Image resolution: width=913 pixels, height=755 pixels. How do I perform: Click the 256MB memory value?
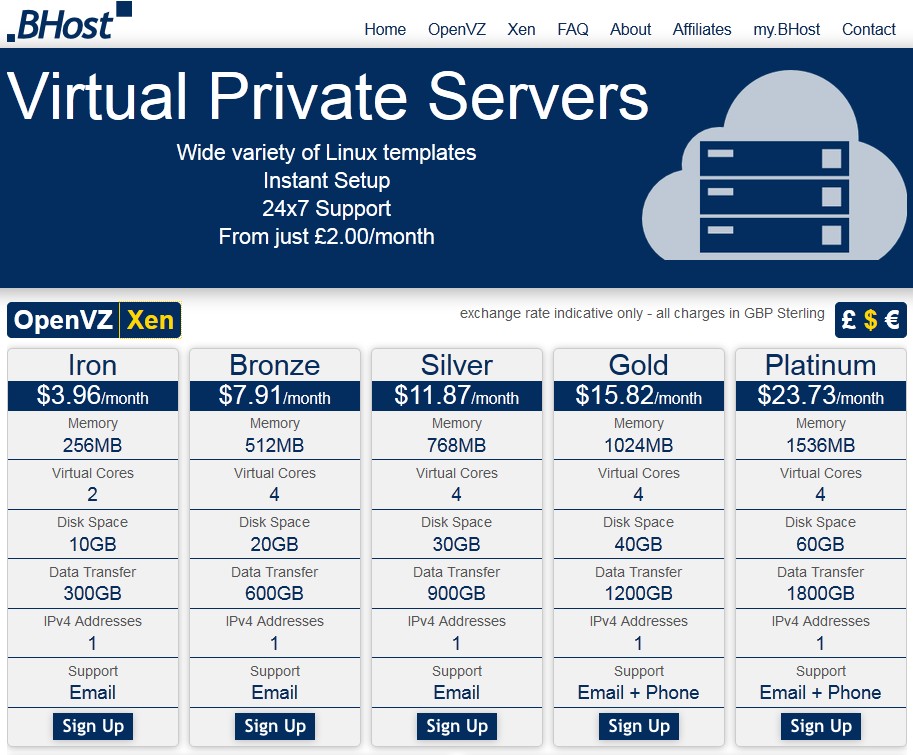pyautogui.click(x=93, y=445)
